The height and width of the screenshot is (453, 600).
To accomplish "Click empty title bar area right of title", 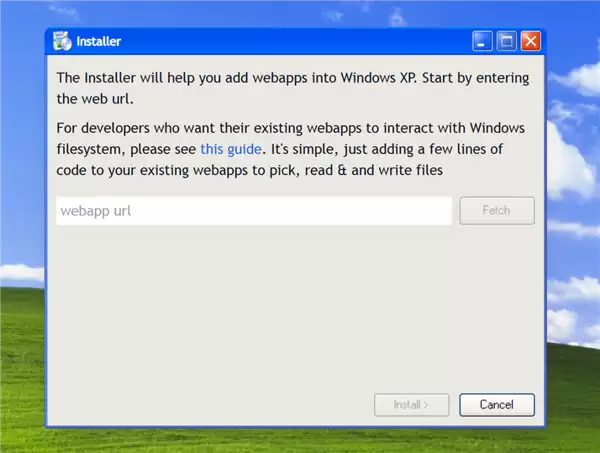I will click(300, 42).
